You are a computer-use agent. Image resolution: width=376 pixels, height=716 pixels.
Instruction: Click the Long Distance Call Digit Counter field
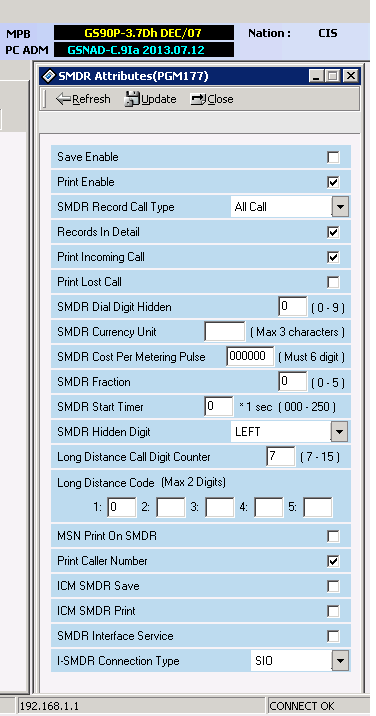tap(281, 457)
